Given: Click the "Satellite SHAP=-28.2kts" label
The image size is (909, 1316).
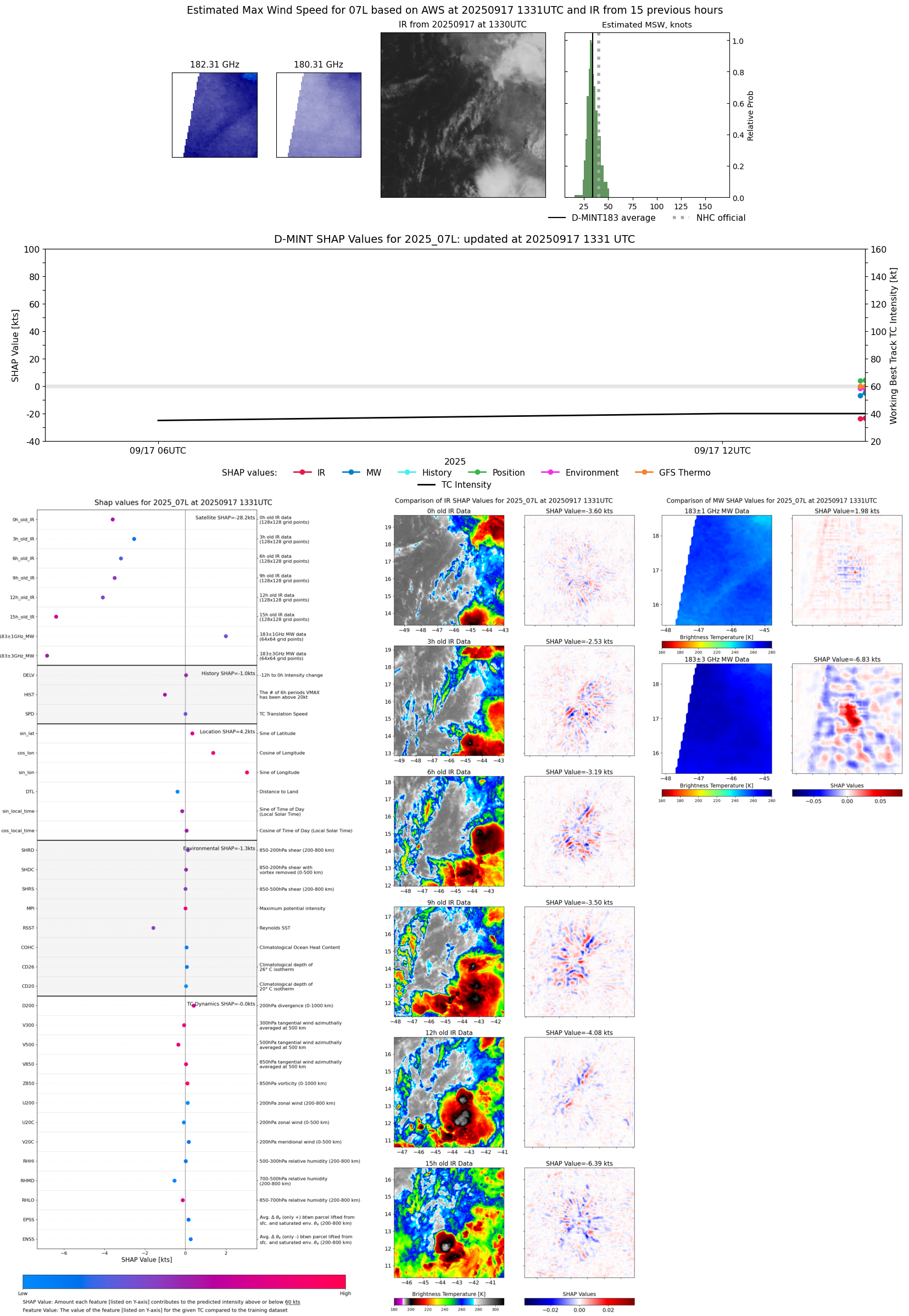Looking at the screenshot, I should tap(225, 517).
